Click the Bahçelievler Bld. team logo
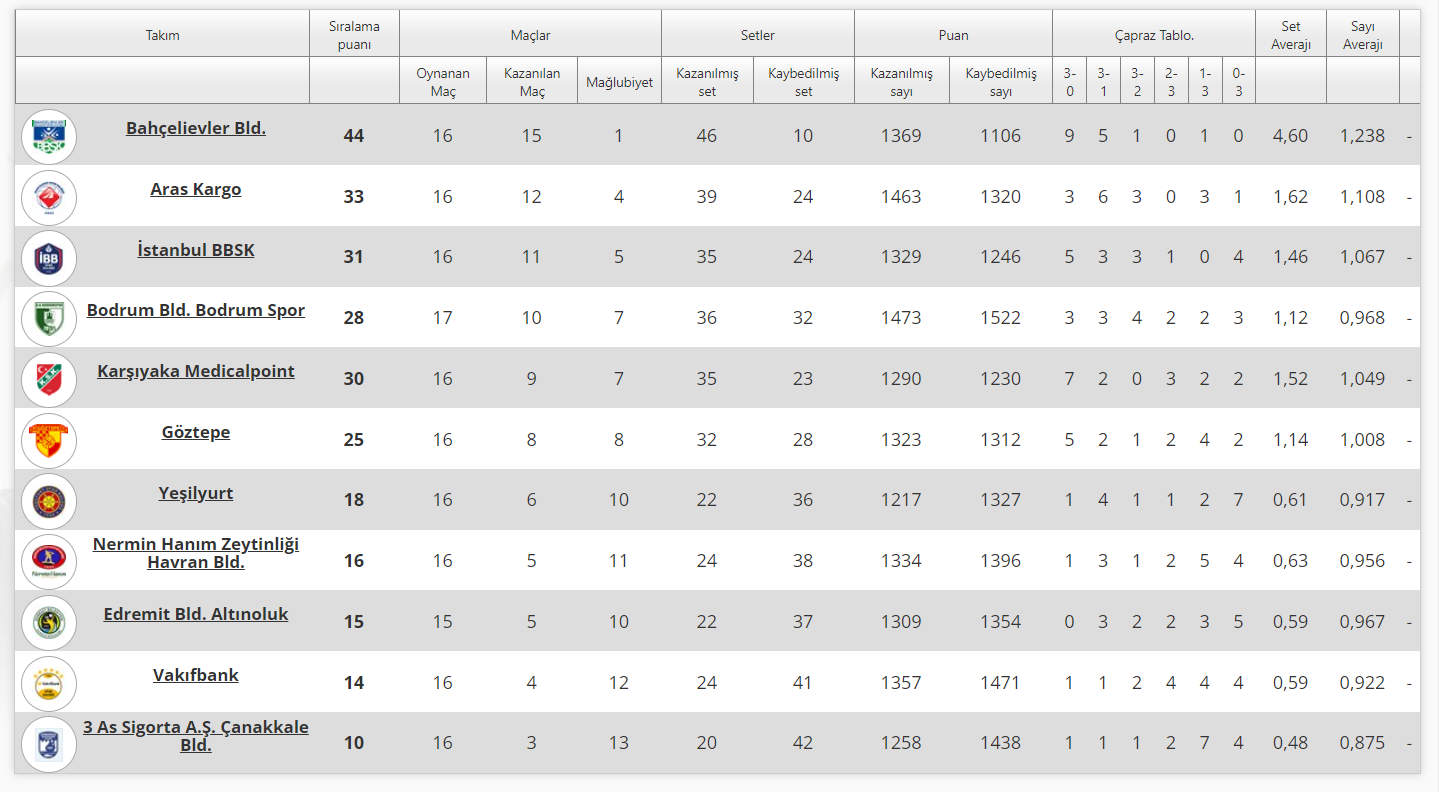The width and height of the screenshot is (1439, 792). [49, 137]
